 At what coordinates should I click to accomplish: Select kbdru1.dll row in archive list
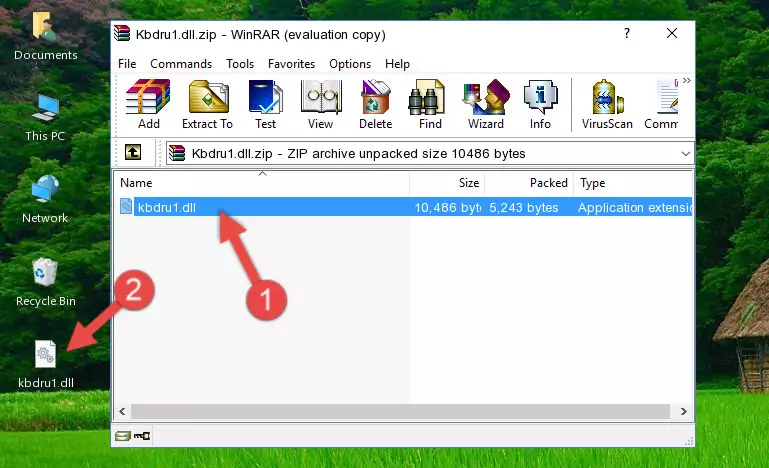click(405, 208)
